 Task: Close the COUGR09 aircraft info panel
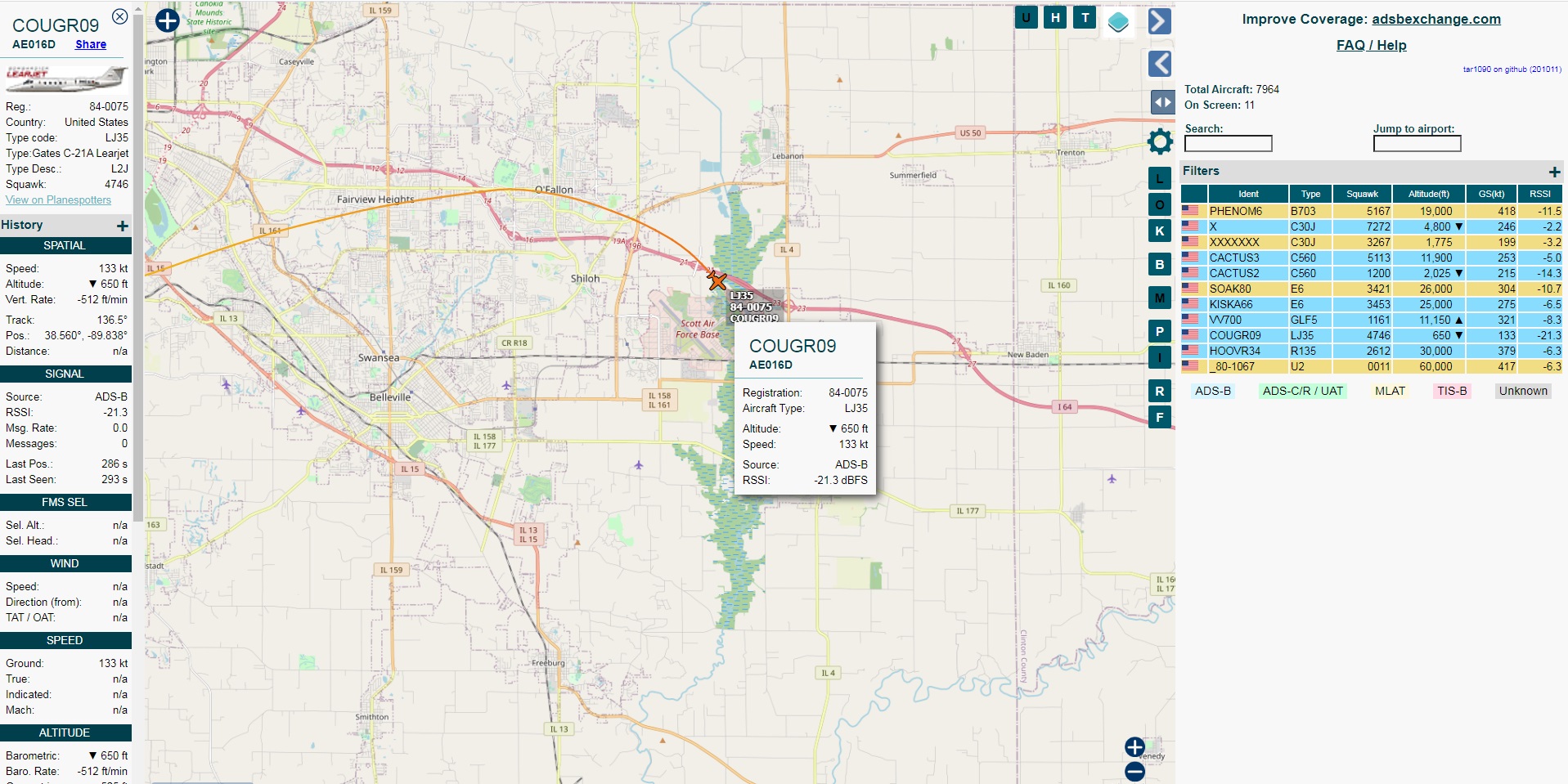pyautogui.click(x=119, y=16)
